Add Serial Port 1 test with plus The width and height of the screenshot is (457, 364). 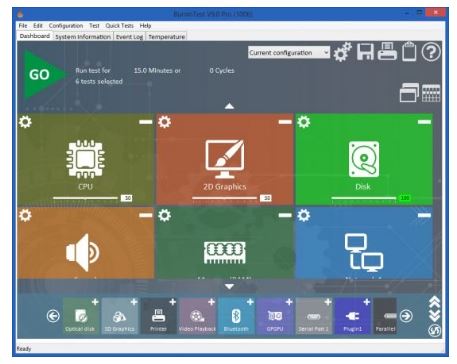tap(328, 302)
